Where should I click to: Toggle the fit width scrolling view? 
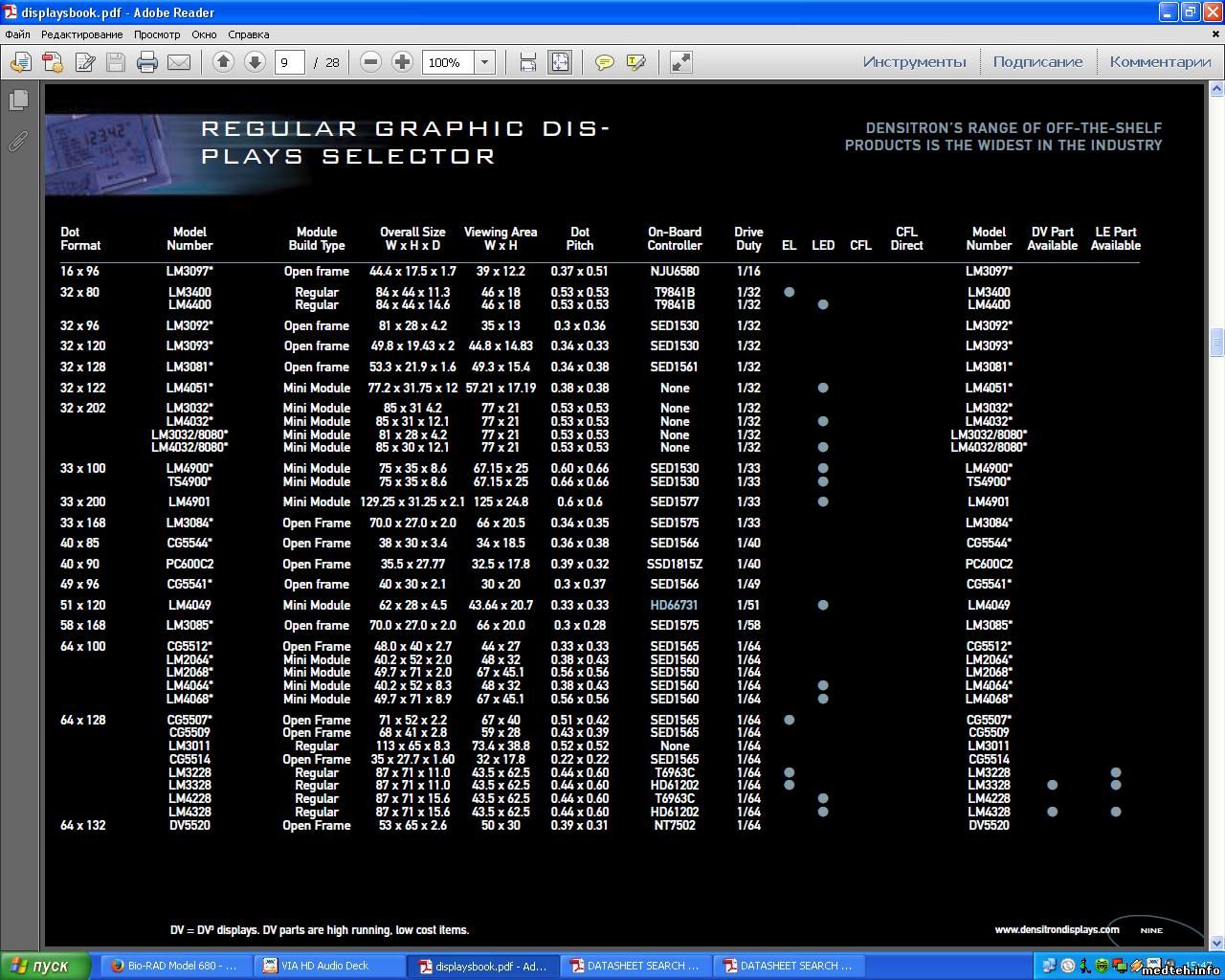coord(527,62)
